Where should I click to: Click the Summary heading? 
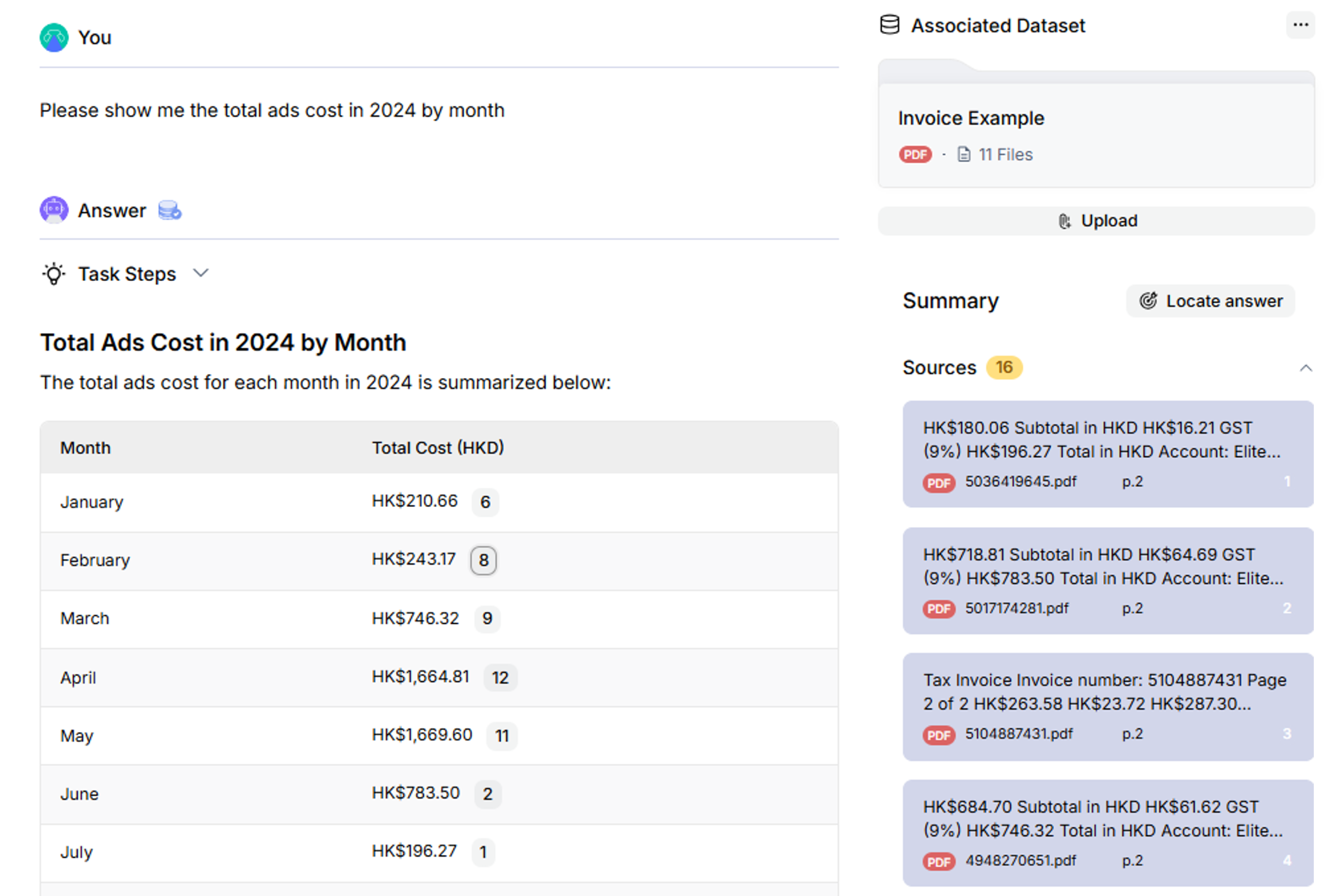point(951,301)
